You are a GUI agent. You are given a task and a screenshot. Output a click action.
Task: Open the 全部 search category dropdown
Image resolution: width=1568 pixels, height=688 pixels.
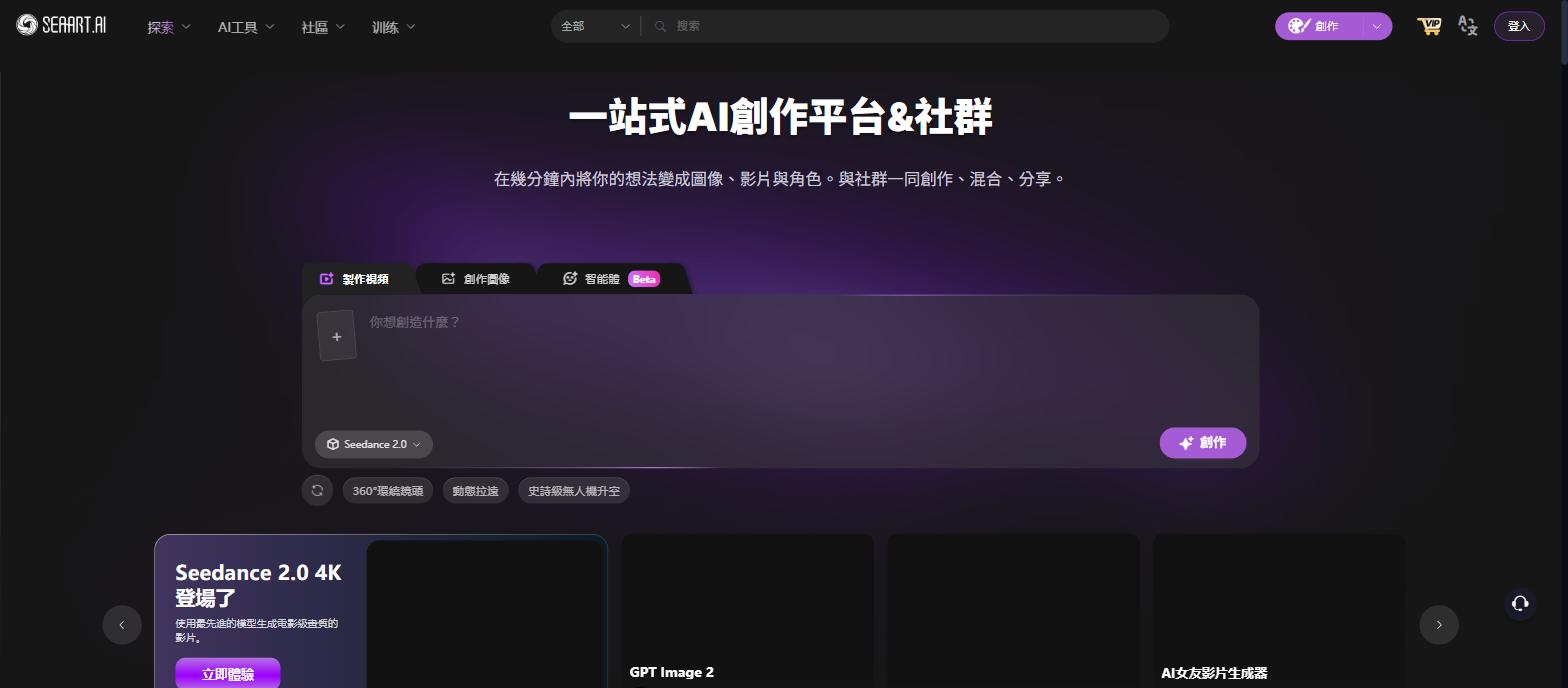596,26
